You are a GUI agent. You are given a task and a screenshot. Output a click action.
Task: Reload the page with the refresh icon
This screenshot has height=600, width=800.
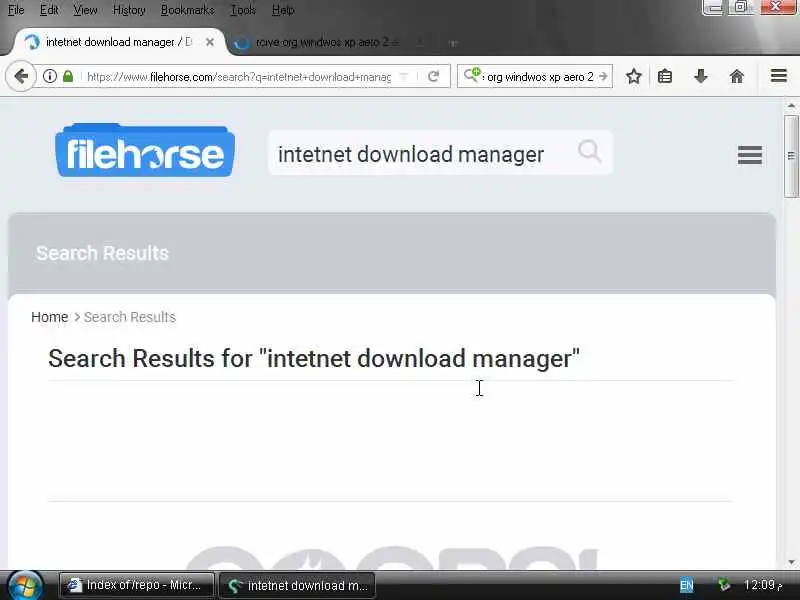pyautogui.click(x=434, y=77)
